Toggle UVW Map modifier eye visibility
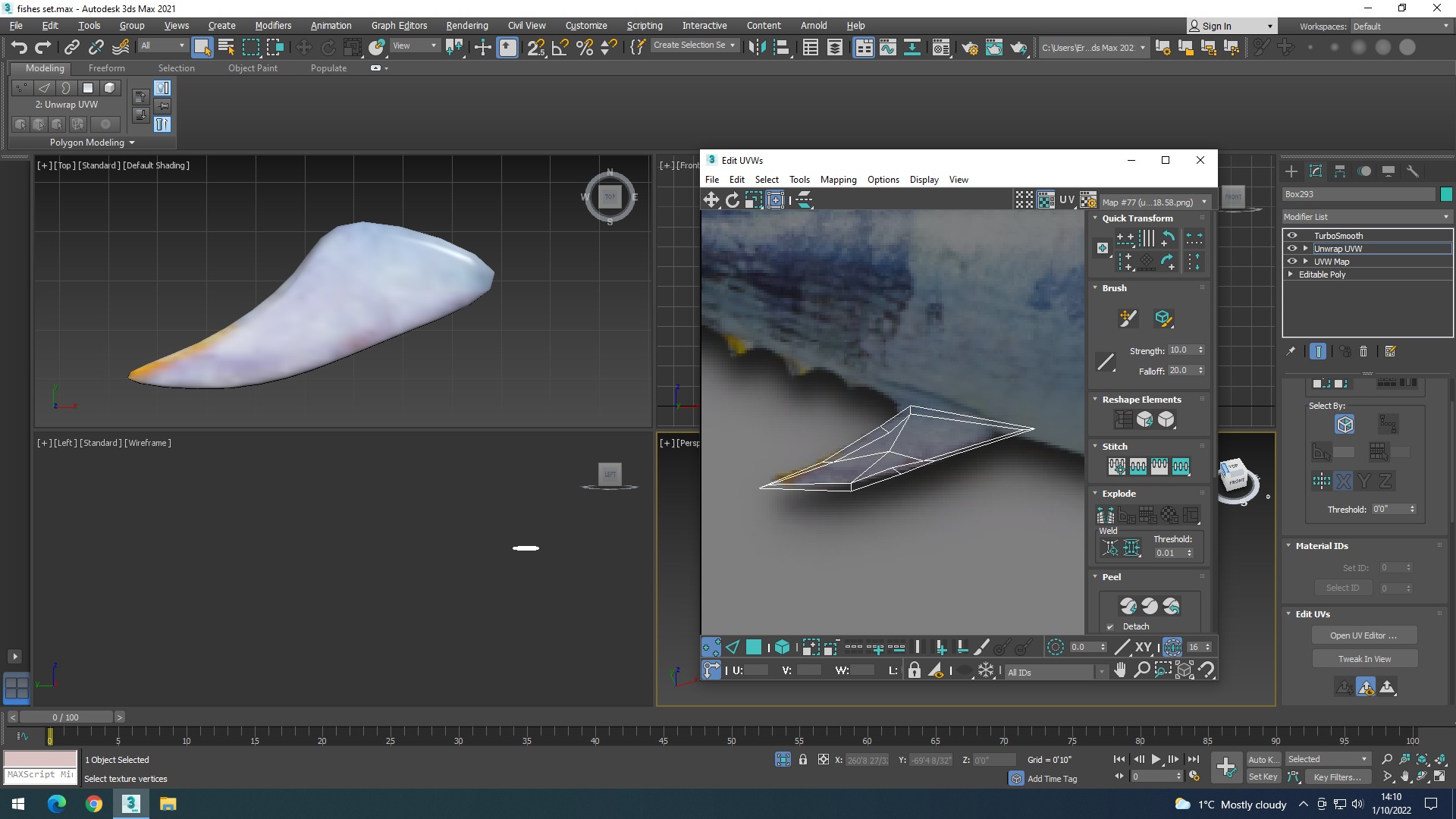The image size is (1456, 819). coord(1292,262)
